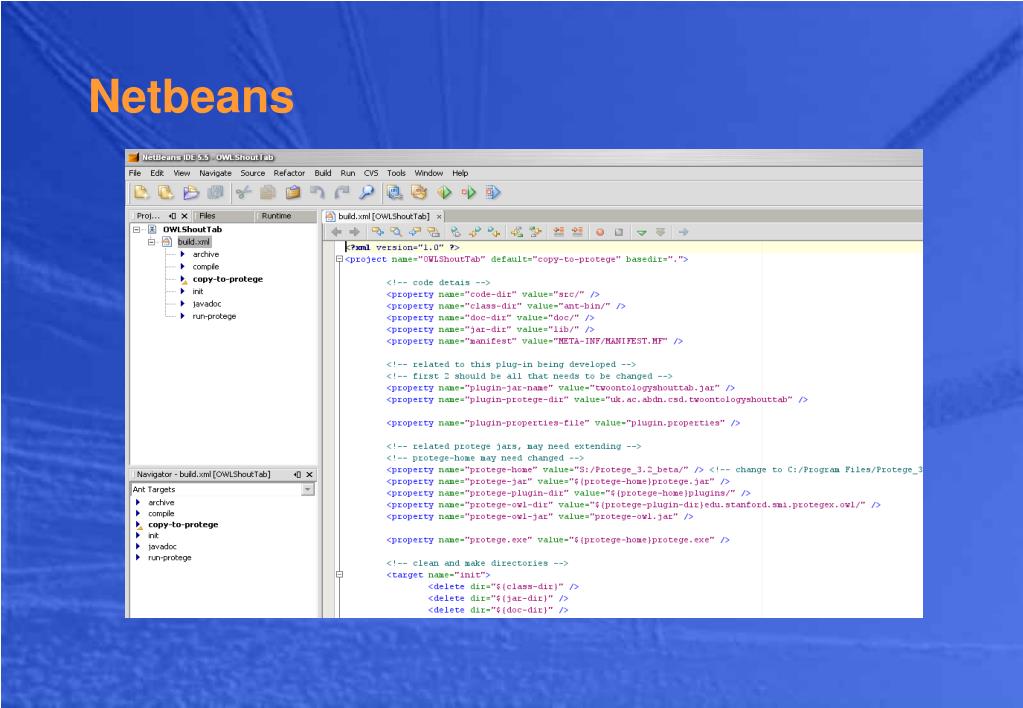The image size is (1023, 708).
Task: Click the editor Back arrow icon
Action: coord(337,232)
